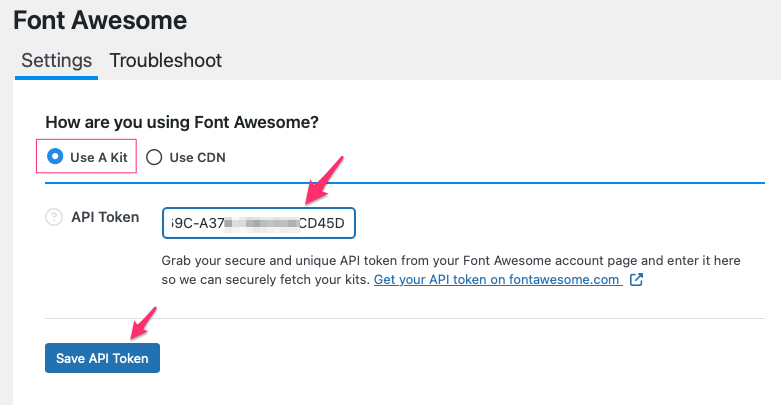Select the Use A Kit radio button
The width and height of the screenshot is (781, 405).
[55, 157]
